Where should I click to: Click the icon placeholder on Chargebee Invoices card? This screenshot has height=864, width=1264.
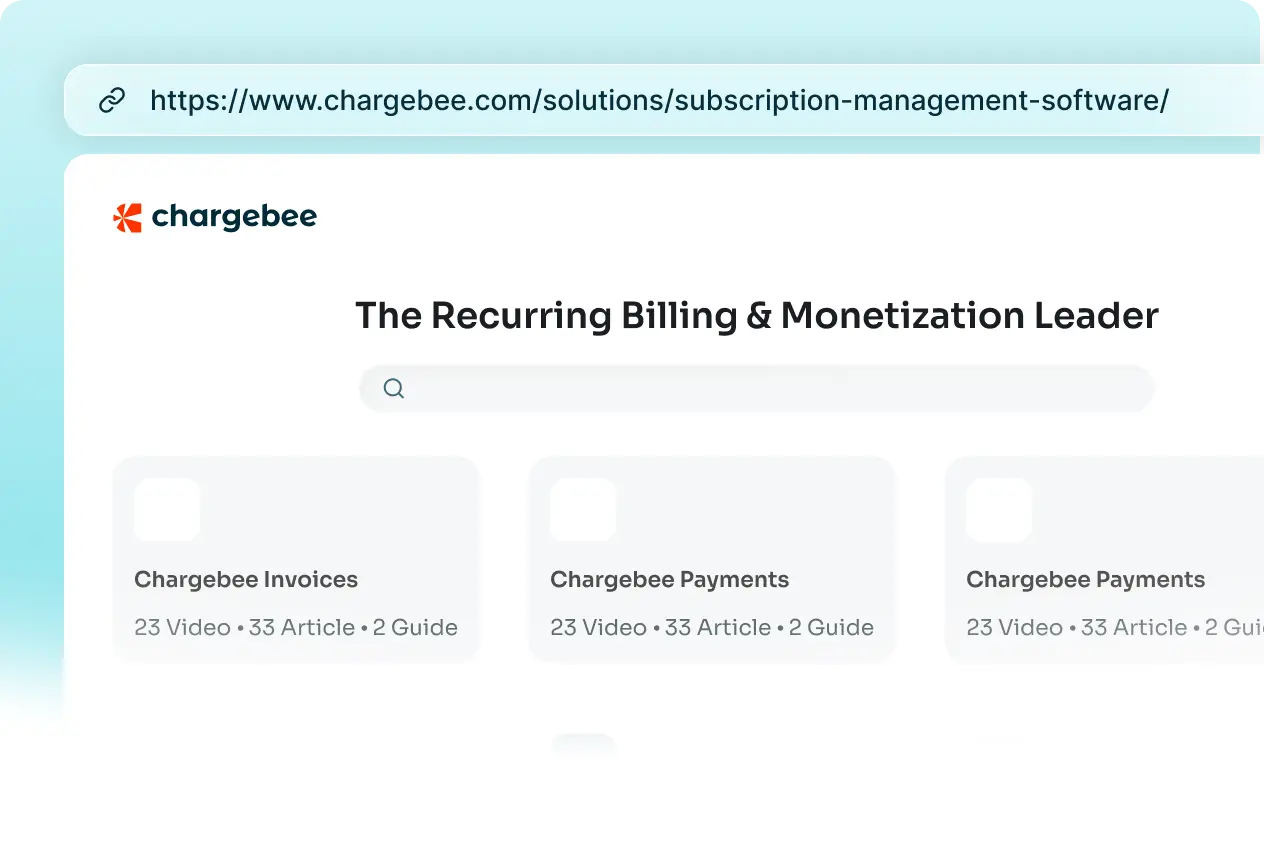pyautogui.click(x=167, y=510)
